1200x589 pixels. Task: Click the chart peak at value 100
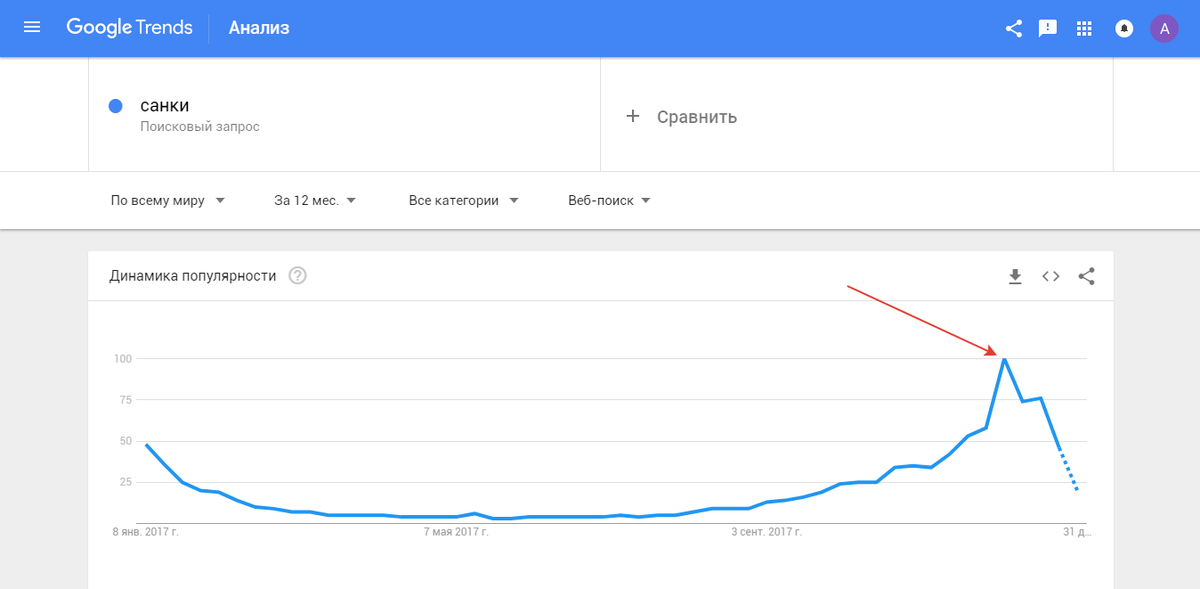click(x=1004, y=358)
